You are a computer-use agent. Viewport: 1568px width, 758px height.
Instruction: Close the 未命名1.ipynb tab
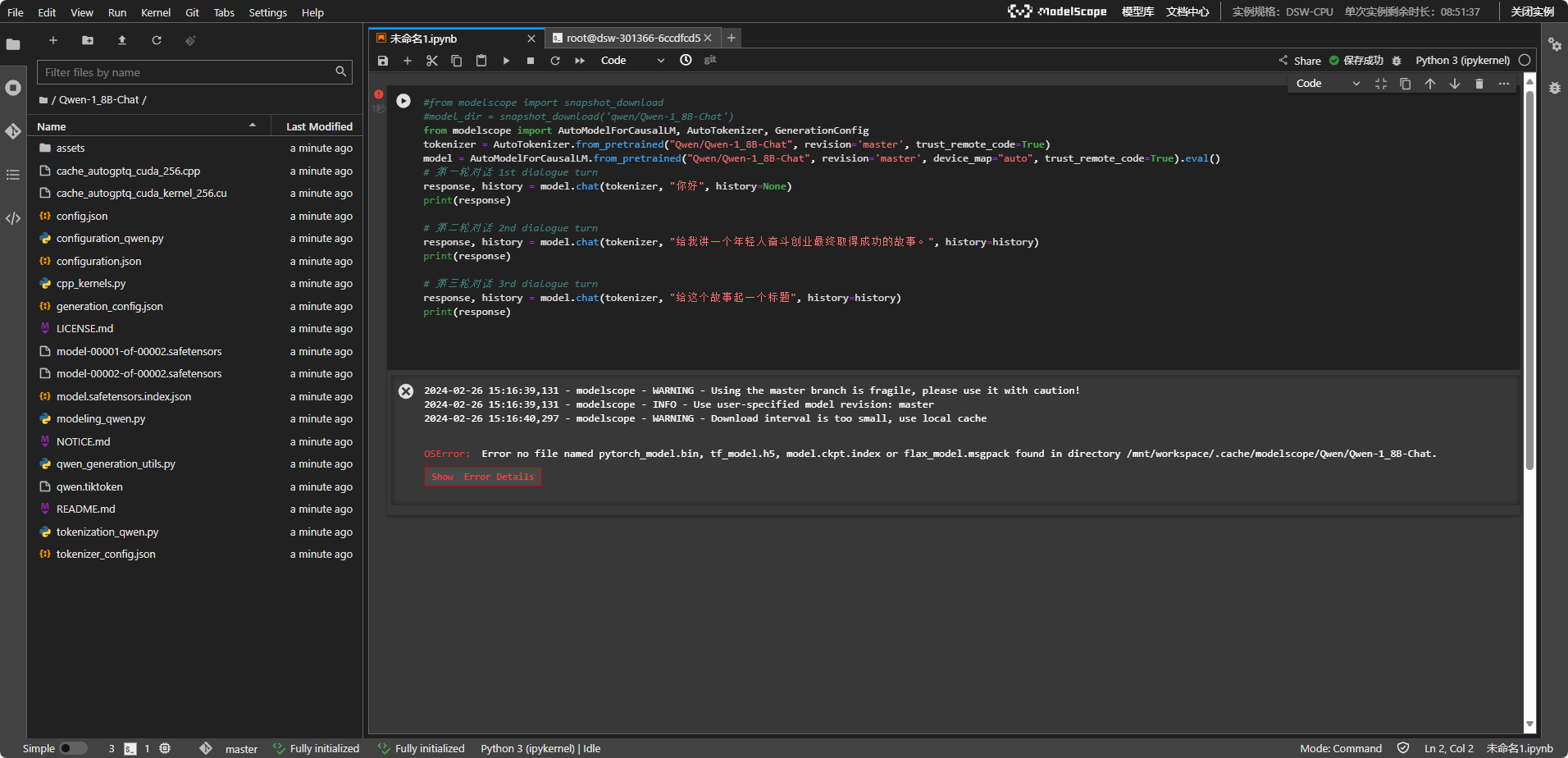tap(531, 39)
